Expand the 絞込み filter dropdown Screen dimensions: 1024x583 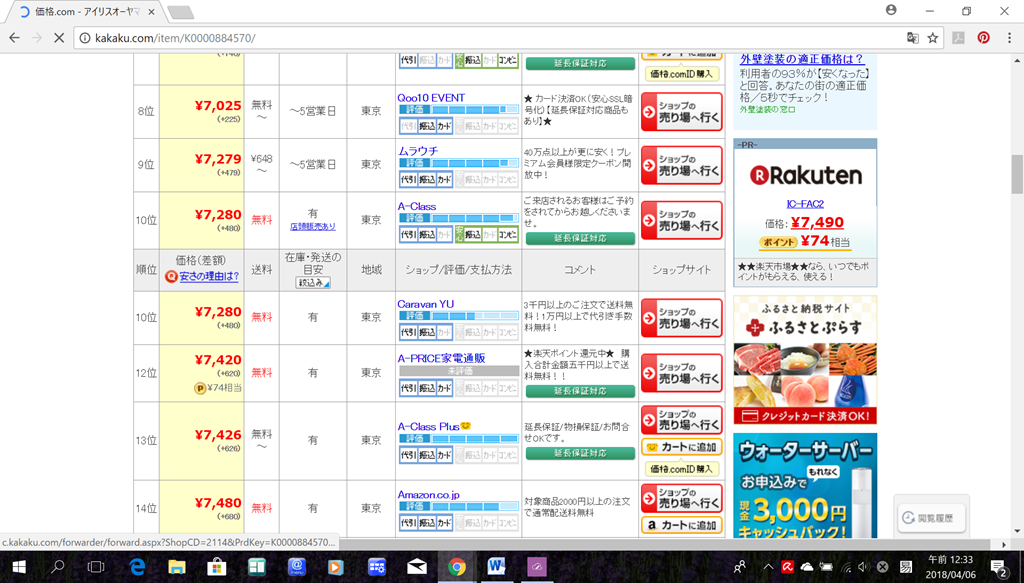tap(313, 283)
